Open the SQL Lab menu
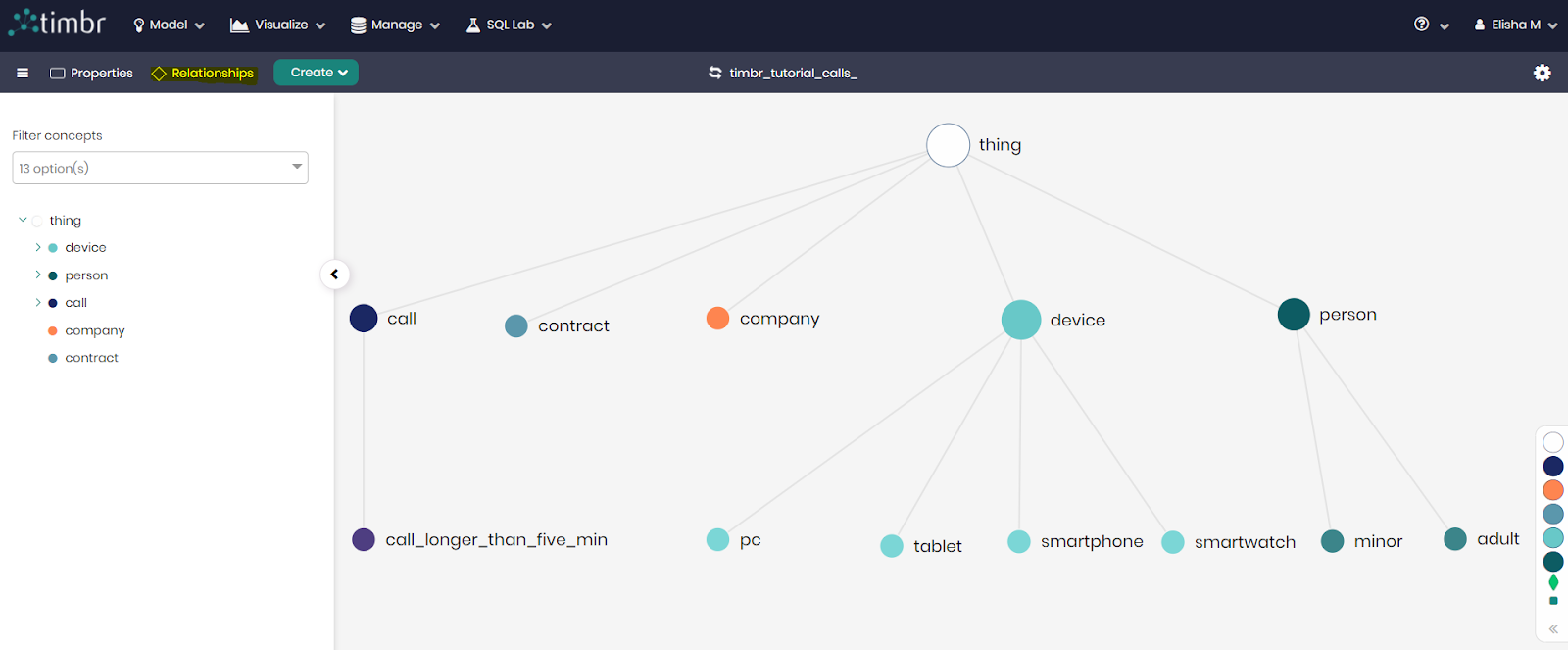The height and width of the screenshot is (650, 1568). 509,25
